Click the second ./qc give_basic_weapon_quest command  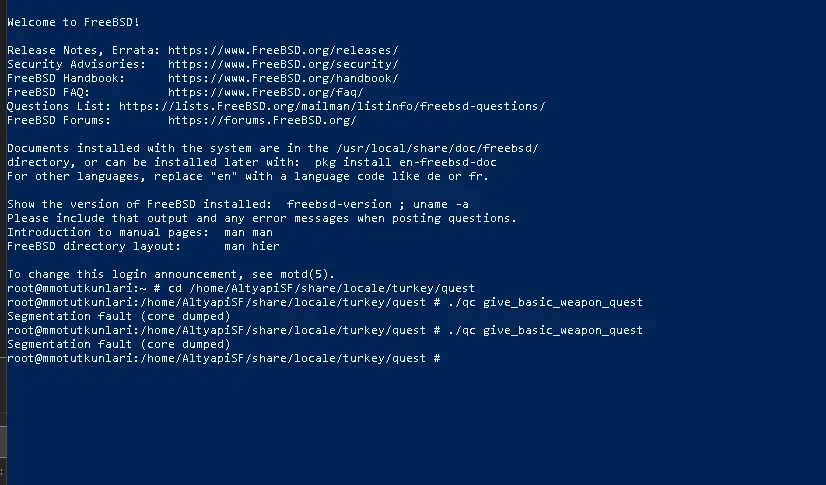click(545, 331)
